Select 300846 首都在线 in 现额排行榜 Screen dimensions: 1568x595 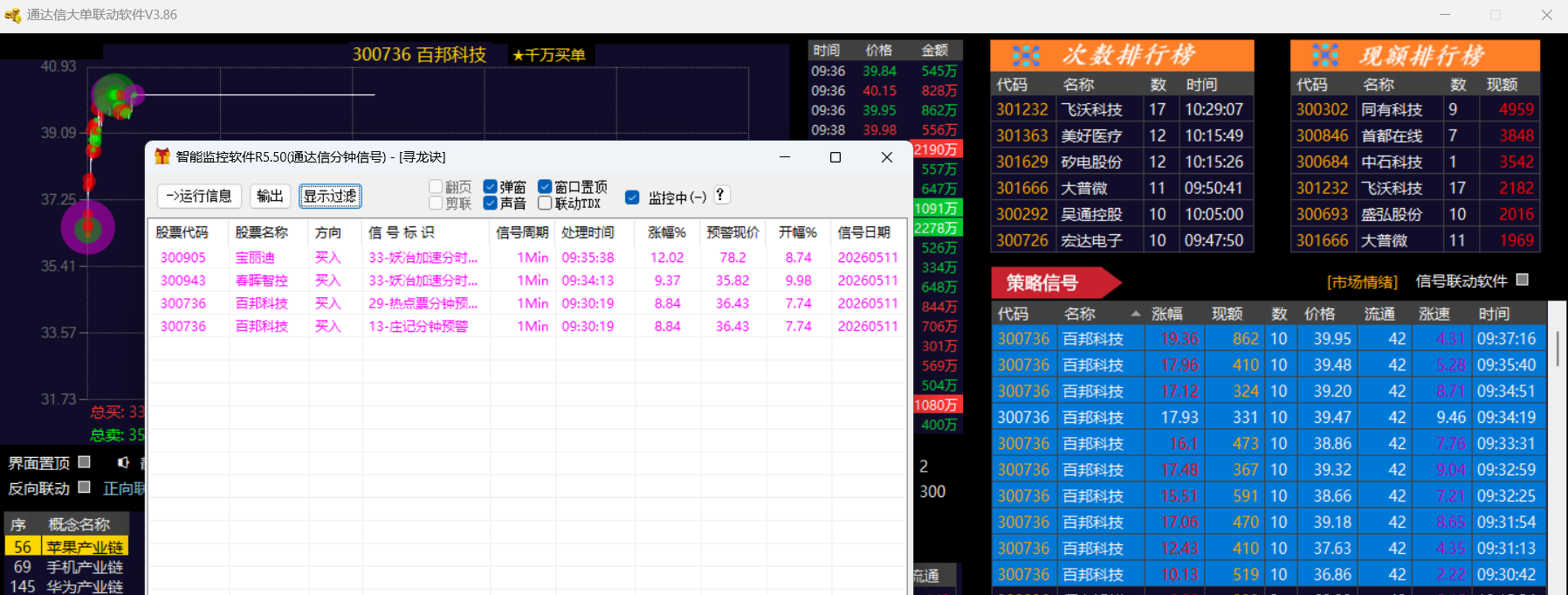tap(1415, 135)
